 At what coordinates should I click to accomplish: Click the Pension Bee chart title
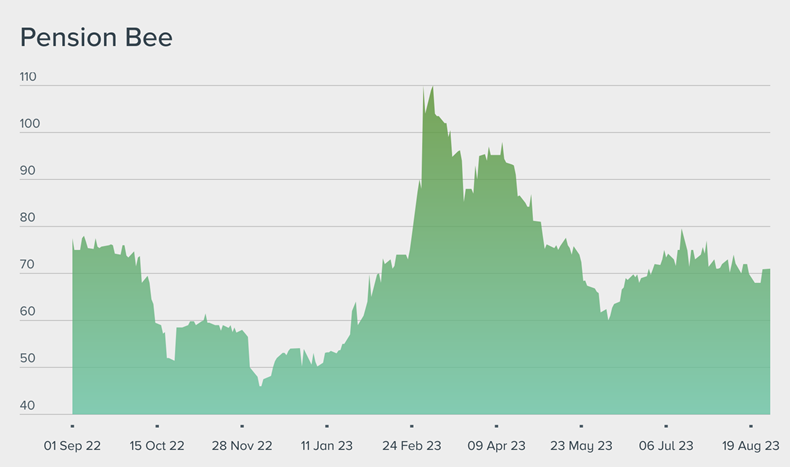pyautogui.click(x=96, y=38)
